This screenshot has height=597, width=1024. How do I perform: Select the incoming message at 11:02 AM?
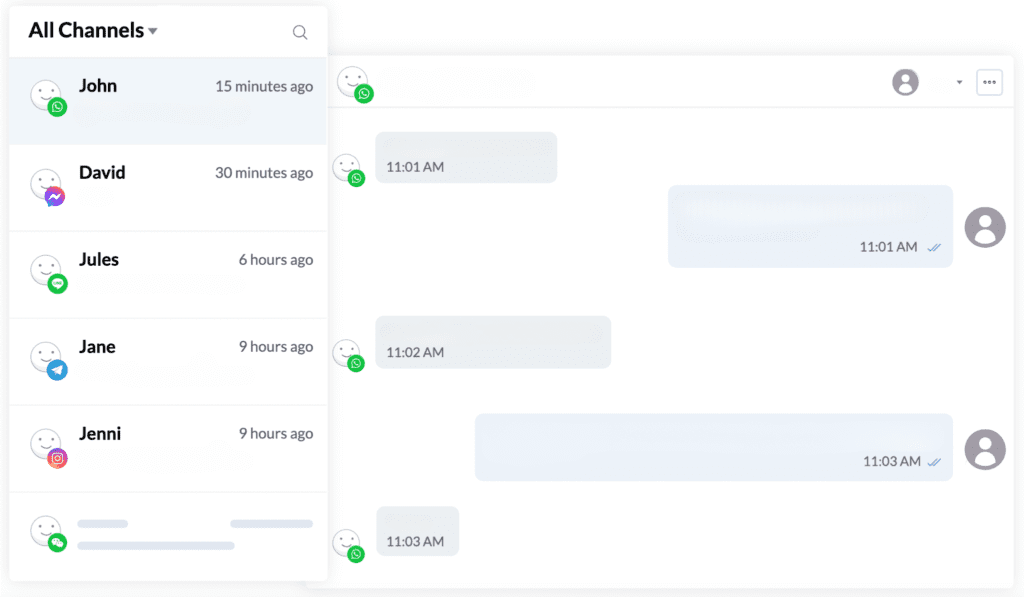[x=492, y=341]
